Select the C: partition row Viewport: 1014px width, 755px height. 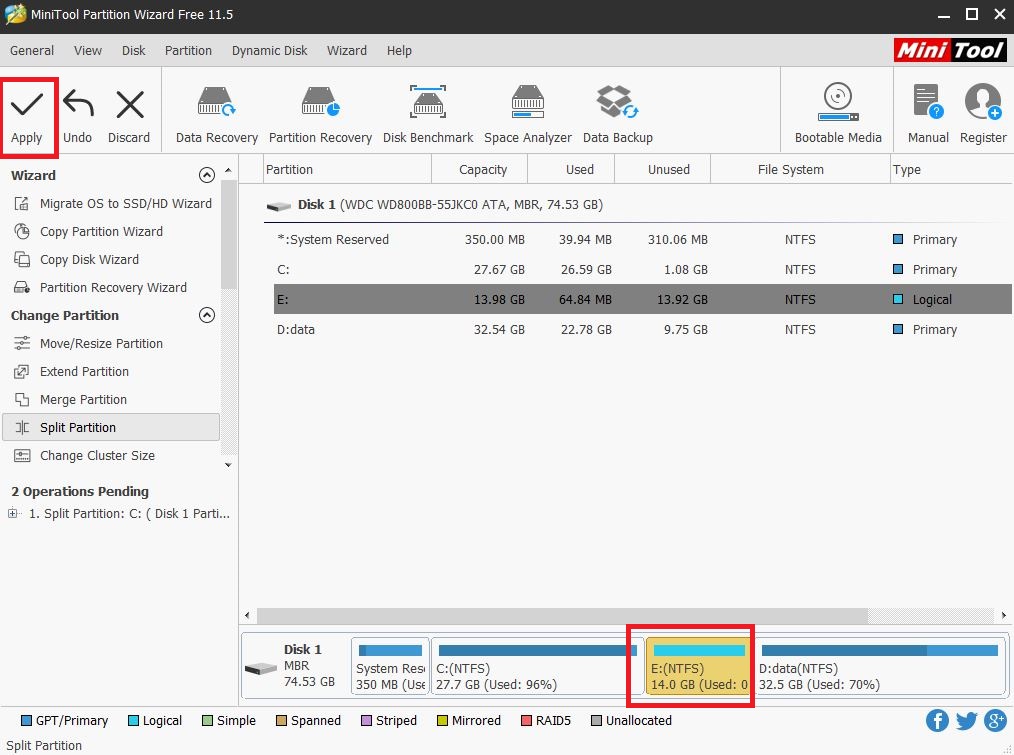643,269
